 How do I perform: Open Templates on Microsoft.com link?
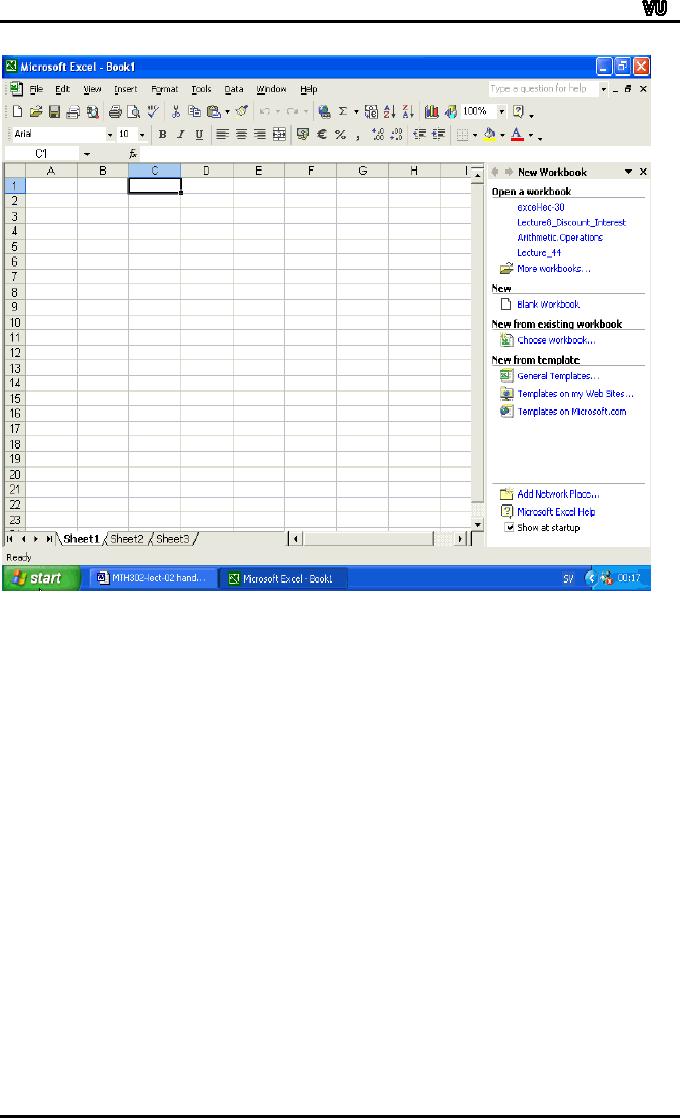(x=572, y=411)
